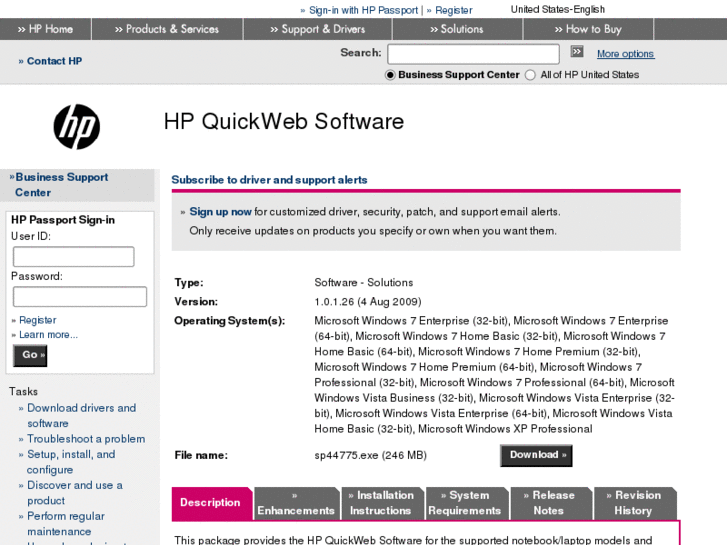Click Software - Solutions type value
The image size is (727, 545).
pos(364,282)
